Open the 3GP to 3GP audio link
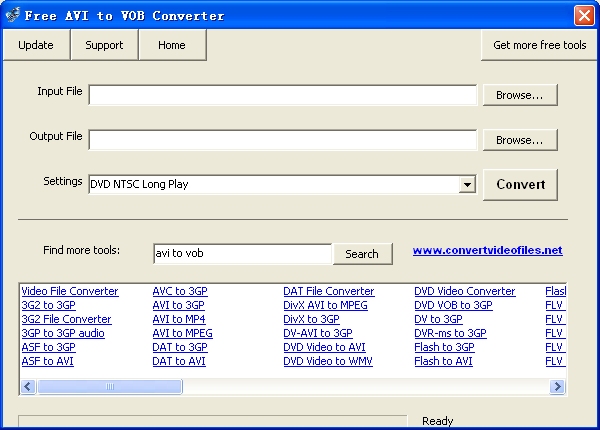 [x=63, y=333]
